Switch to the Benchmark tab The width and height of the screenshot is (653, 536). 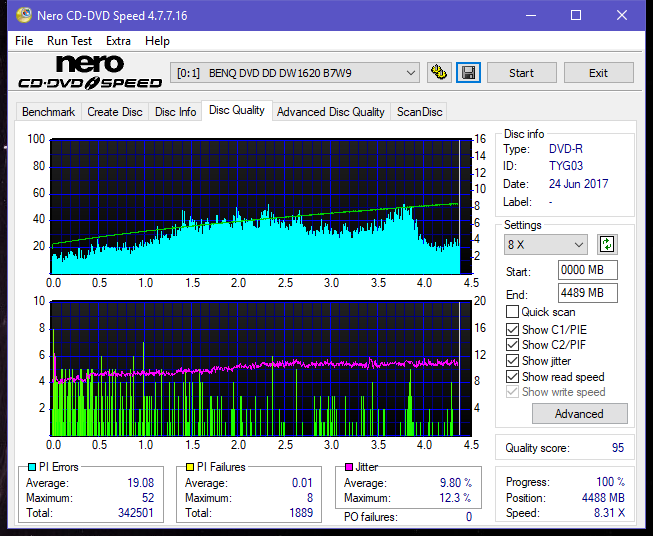(x=48, y=112)
